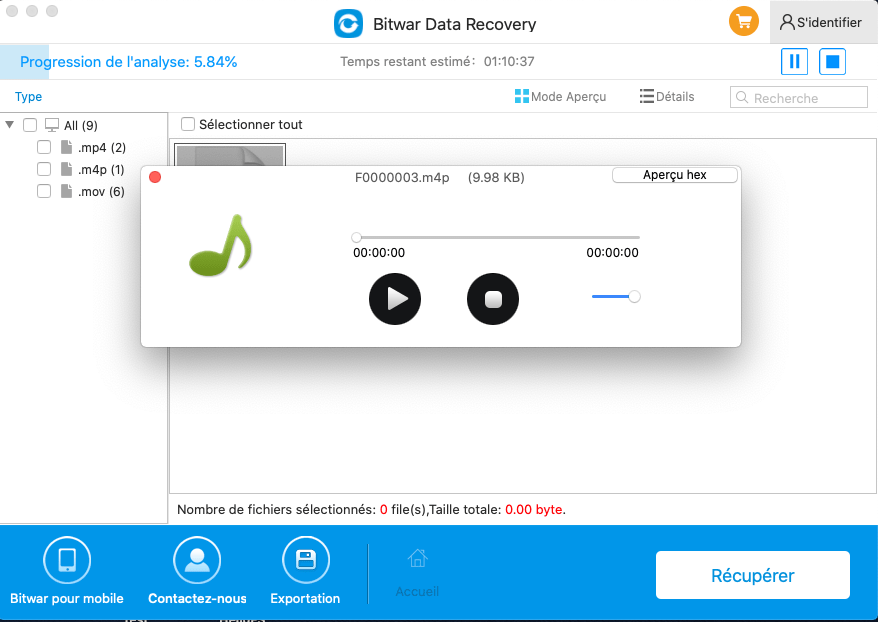This screenshot has height=622, width=878.
Task: Select the .mov (6) file type row
Action: [101, 191]
